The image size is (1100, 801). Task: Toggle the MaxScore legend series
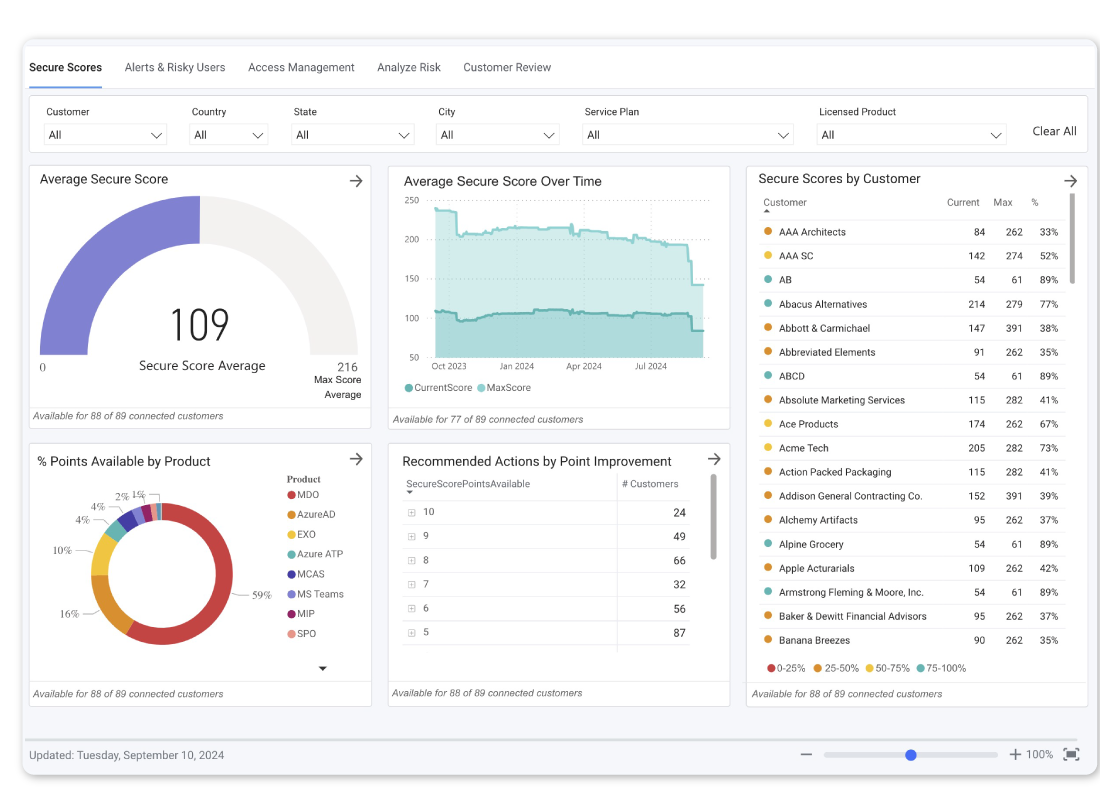pos(504,388)
